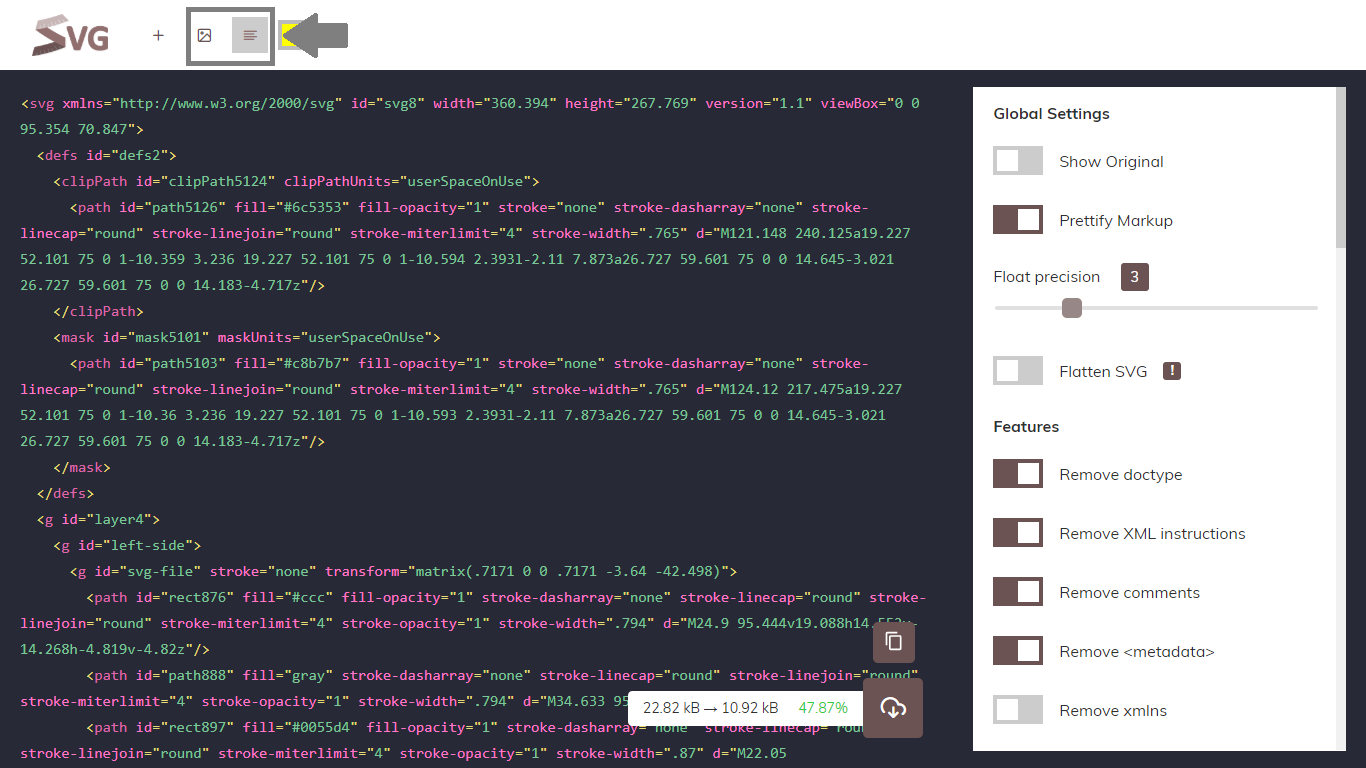Adjust the Float precision slider
This screenshot has height=768, width=1366.
click(1071, 308)
